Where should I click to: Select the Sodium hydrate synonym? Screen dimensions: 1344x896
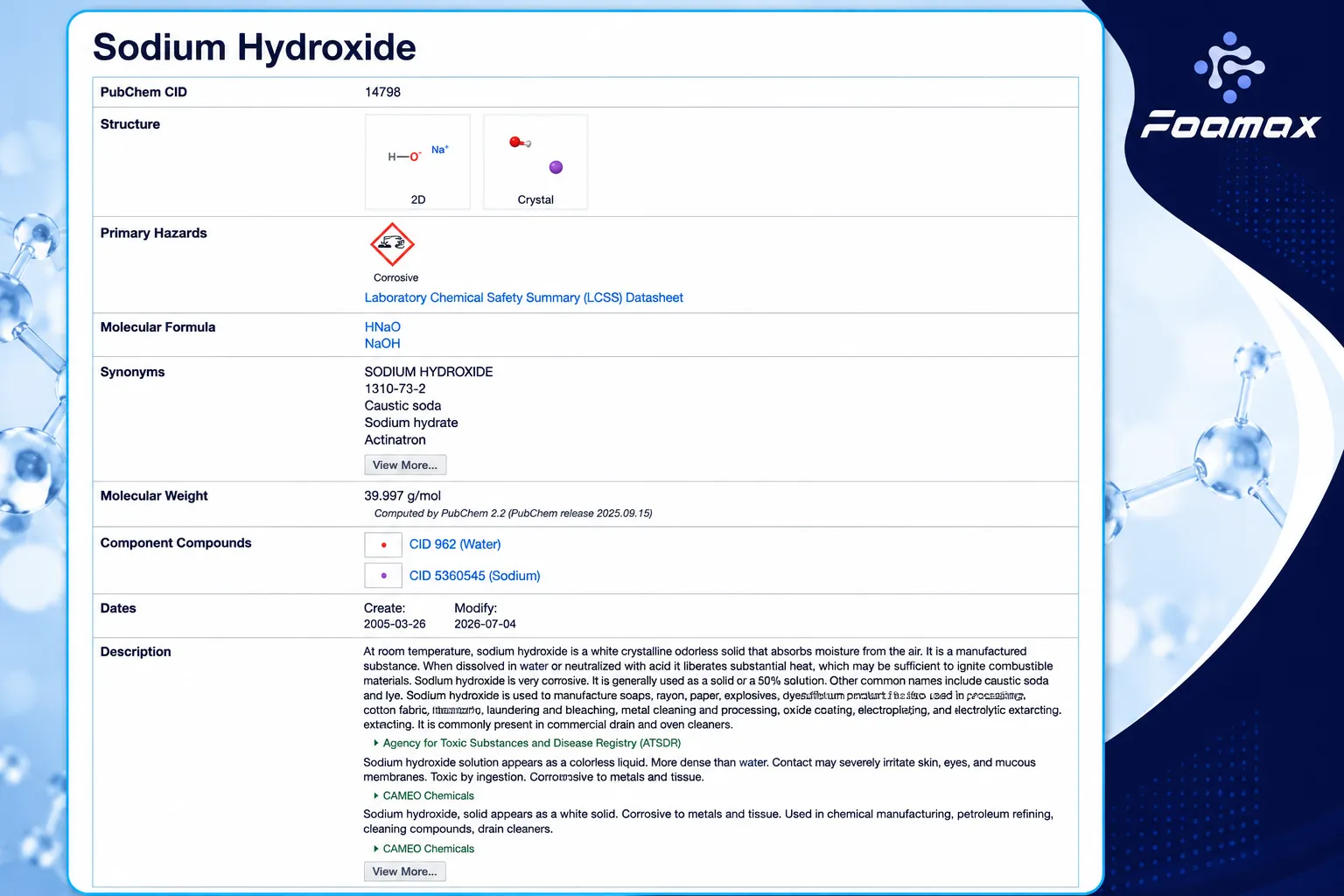point(411,423)
